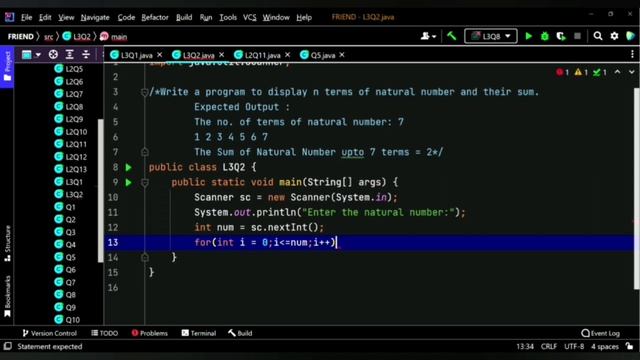
Task: Switch to Q5.java tab
Action: pos(322,55)
